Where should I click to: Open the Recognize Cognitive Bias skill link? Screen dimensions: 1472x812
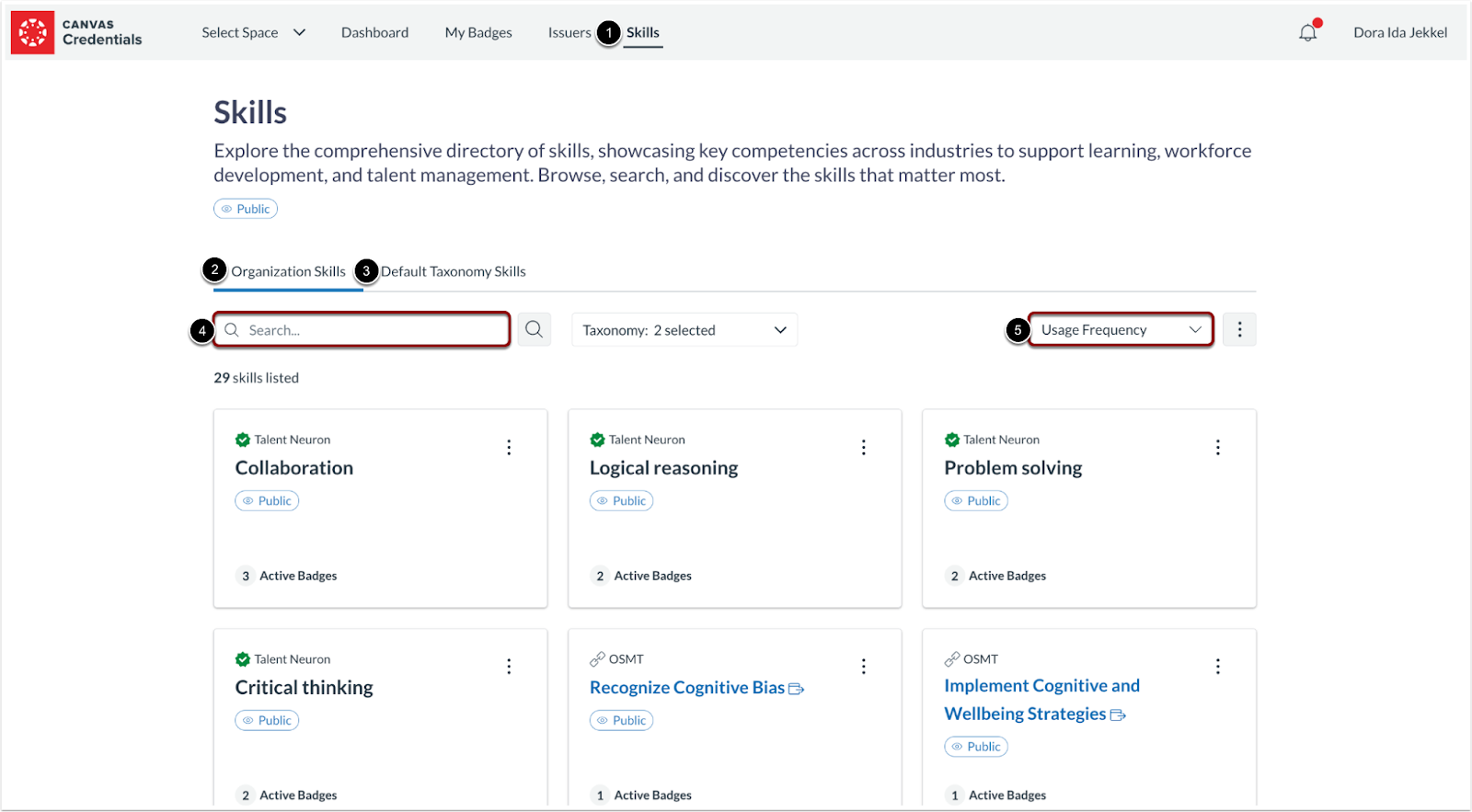(x=687, y=688)
